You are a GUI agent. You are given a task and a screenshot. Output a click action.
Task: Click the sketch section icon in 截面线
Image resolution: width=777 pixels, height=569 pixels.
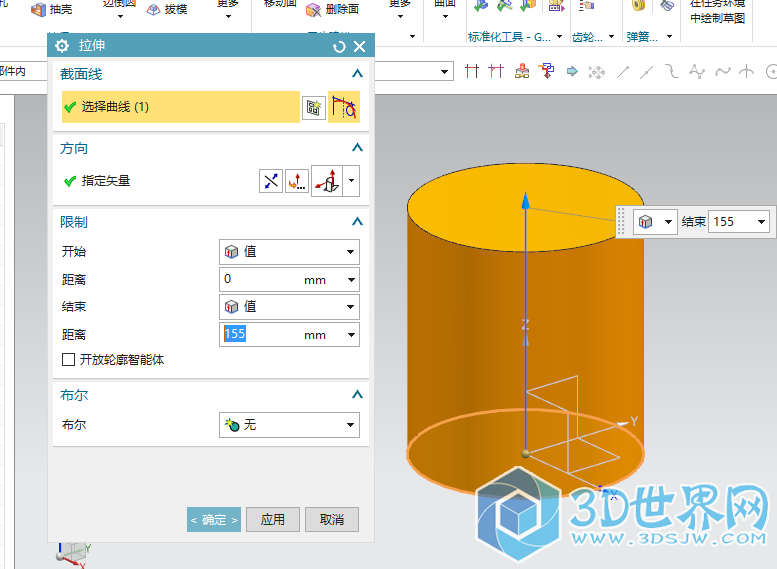tap(313, 107)
